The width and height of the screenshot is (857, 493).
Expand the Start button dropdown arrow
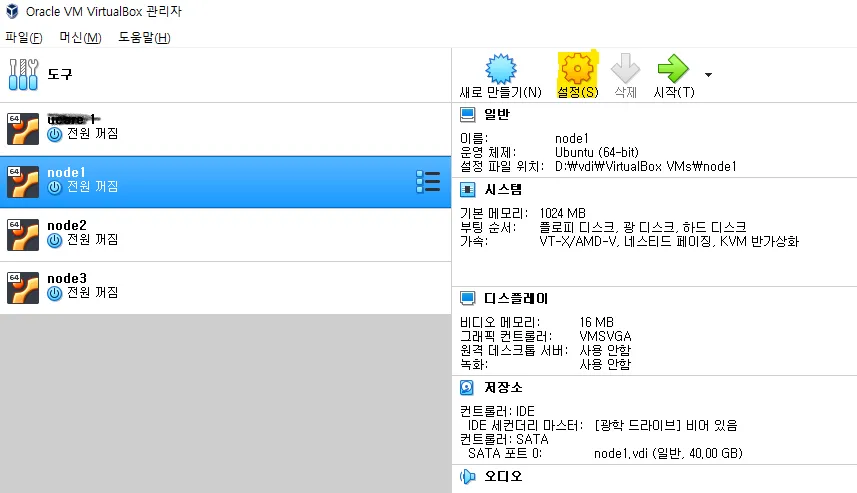708,75
